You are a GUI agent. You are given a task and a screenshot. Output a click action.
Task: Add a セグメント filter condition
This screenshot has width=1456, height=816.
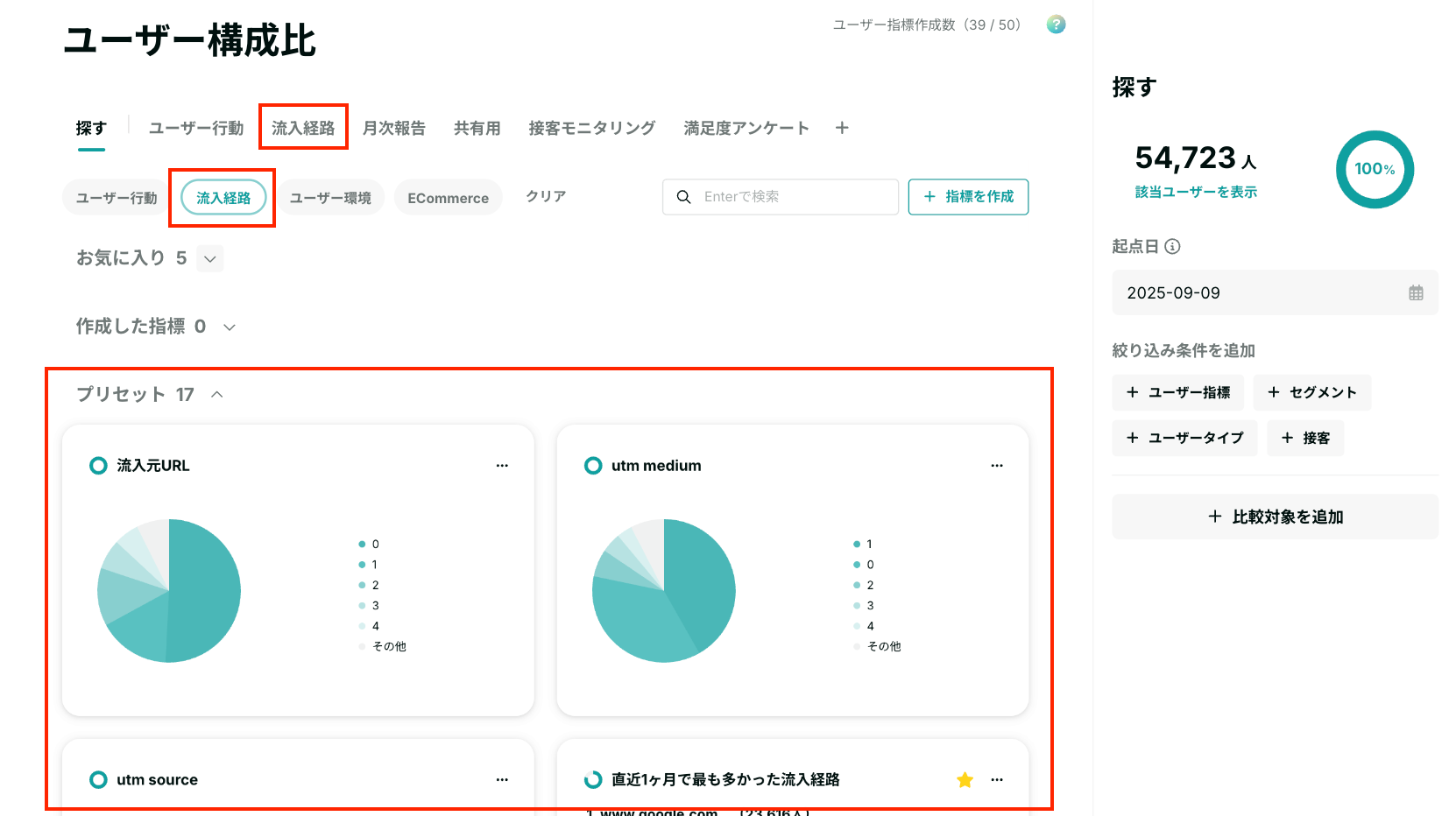point(1312,392)
